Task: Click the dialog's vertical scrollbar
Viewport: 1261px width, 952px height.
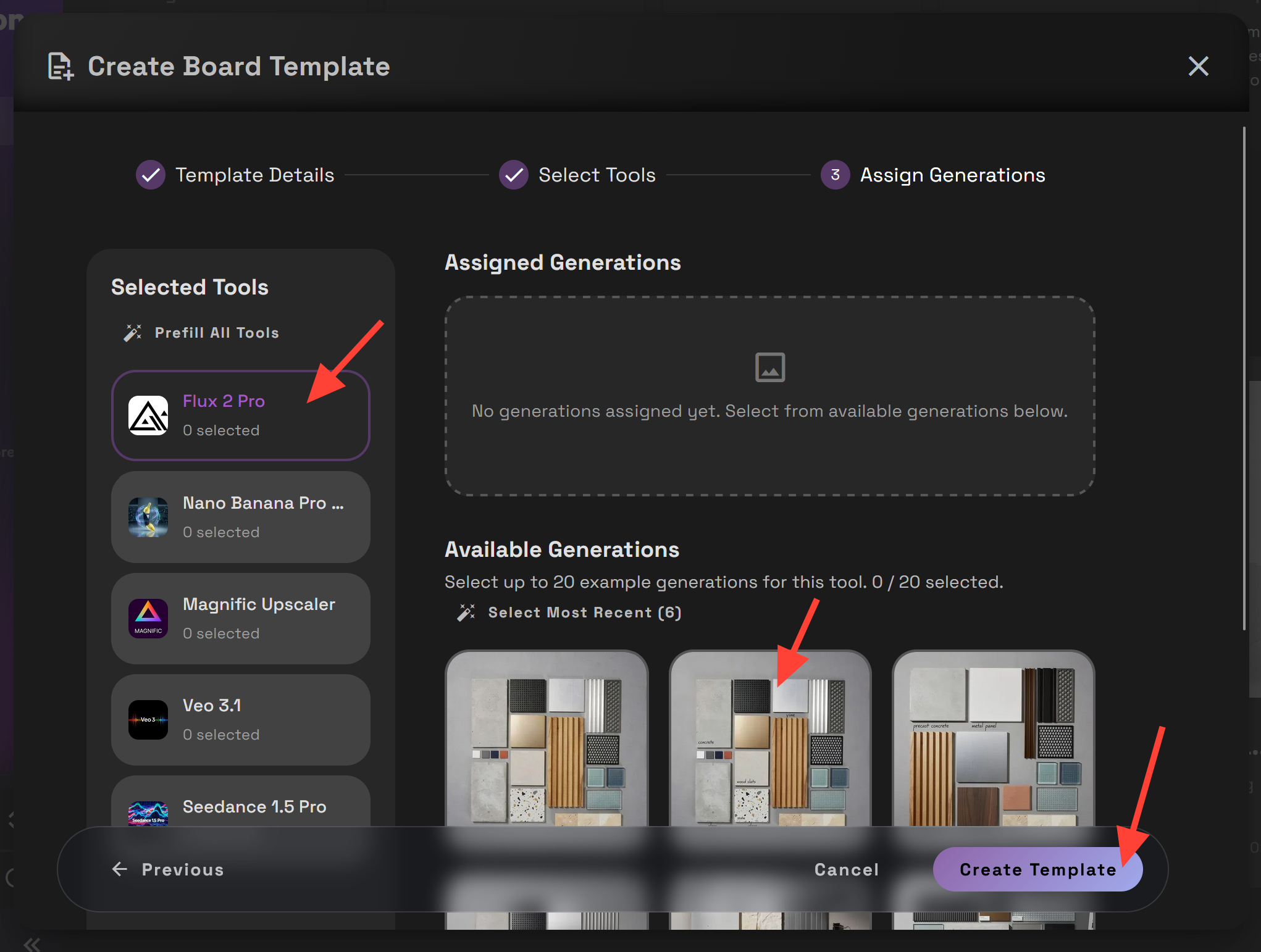Action: pos(1244,378)
